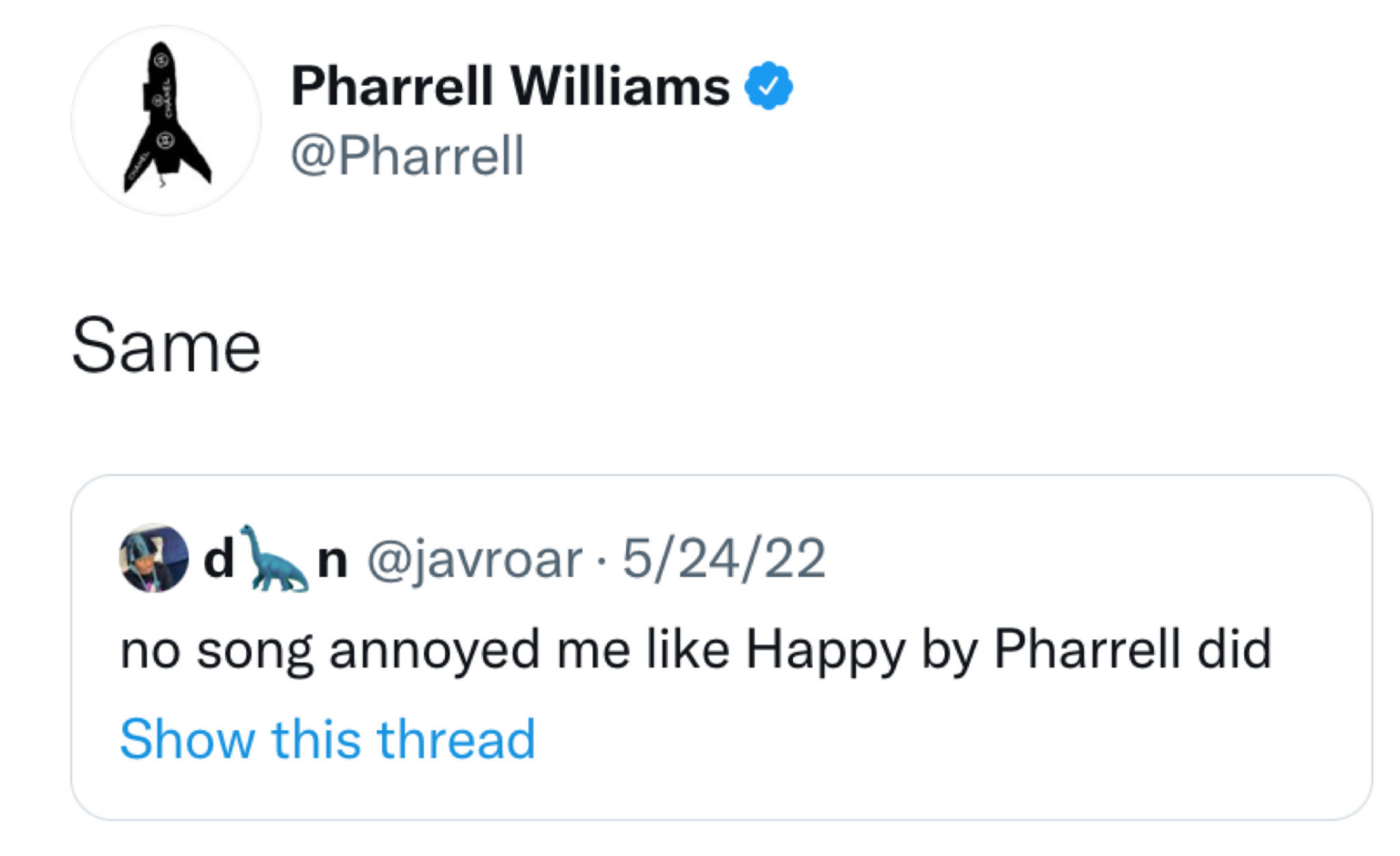
Task: Click the "Same" tweet text
Action: (x=166, y=346)
